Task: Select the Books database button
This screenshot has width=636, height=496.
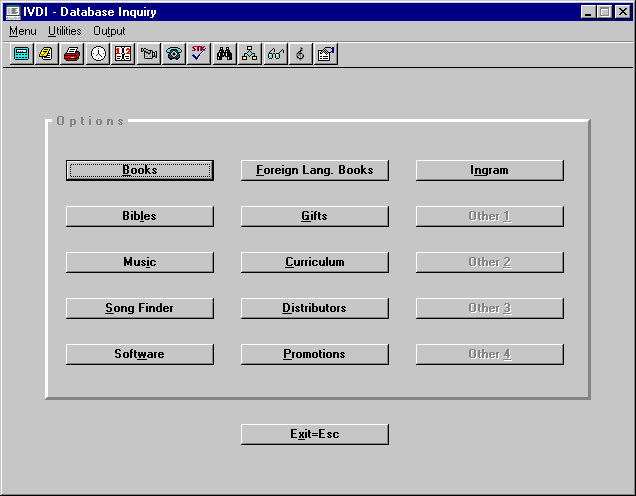Action: (140, 170)
